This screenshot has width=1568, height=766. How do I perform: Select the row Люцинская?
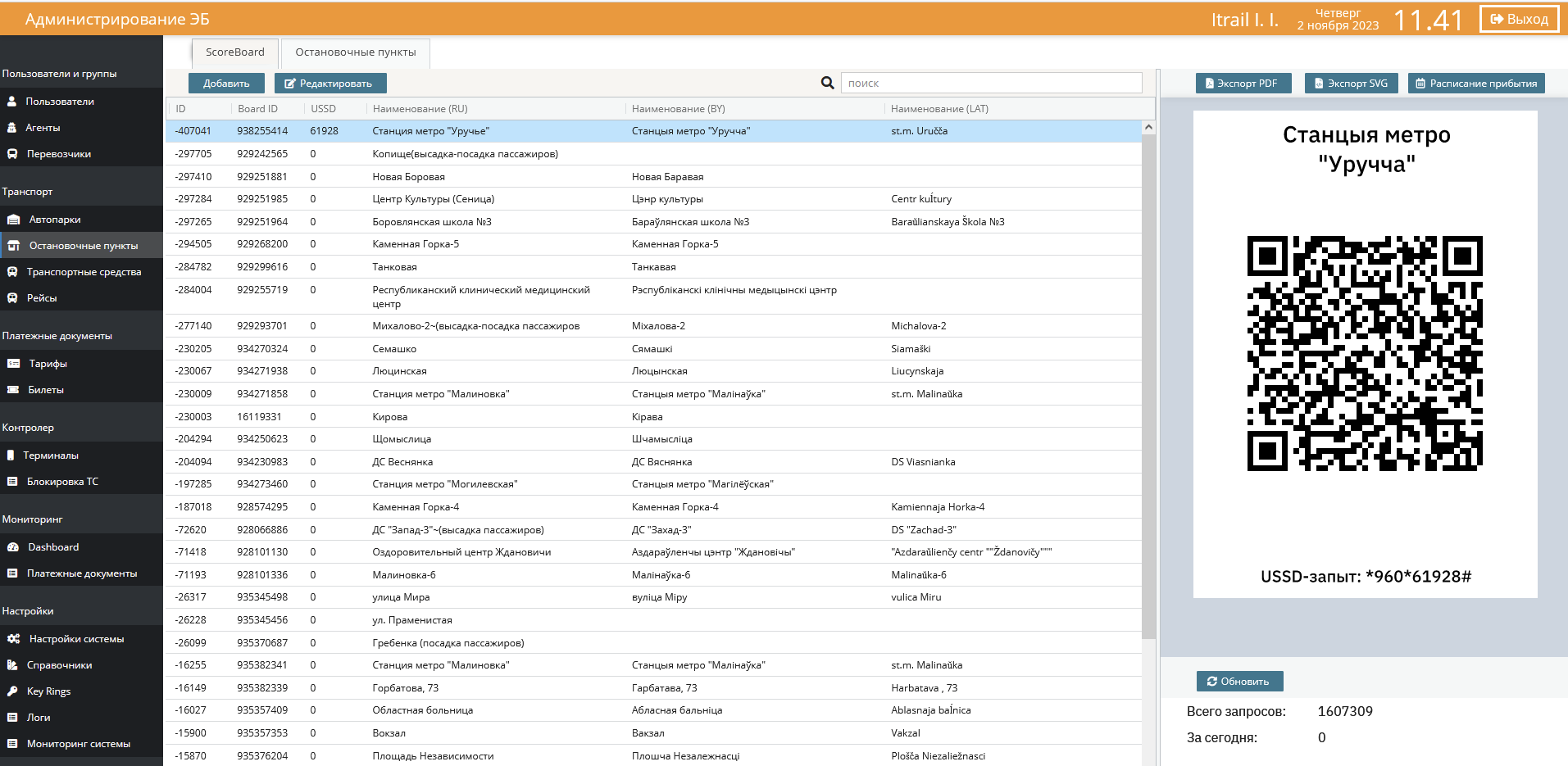654,371
